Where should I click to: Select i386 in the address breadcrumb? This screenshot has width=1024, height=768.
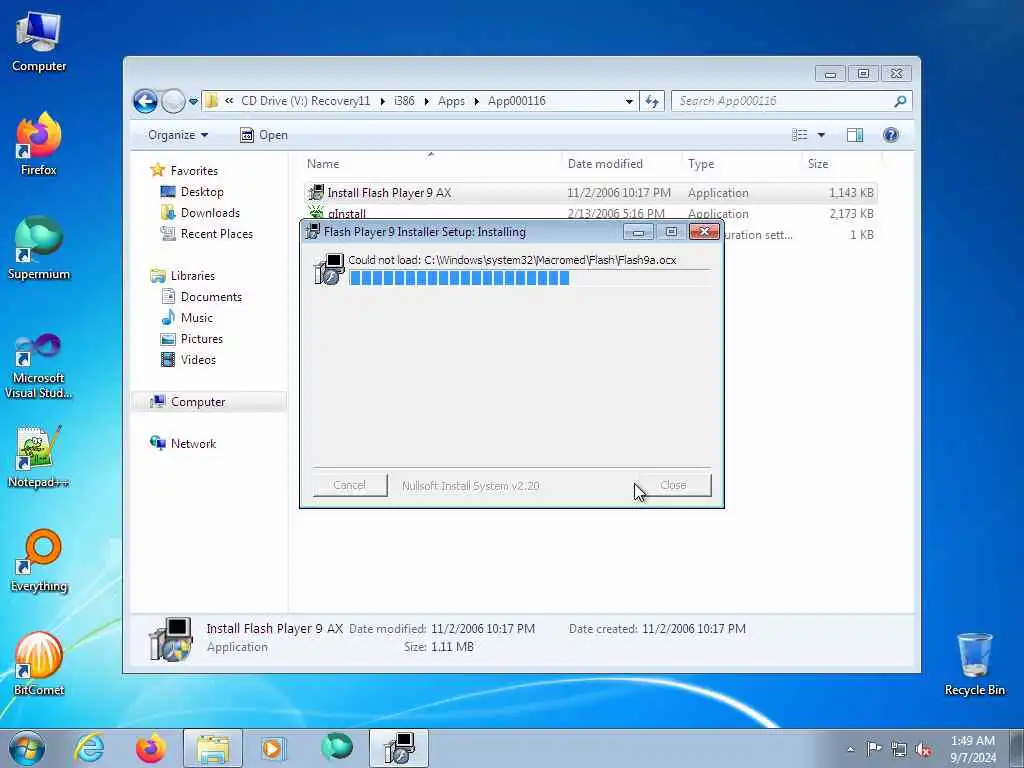click(404, 101)
